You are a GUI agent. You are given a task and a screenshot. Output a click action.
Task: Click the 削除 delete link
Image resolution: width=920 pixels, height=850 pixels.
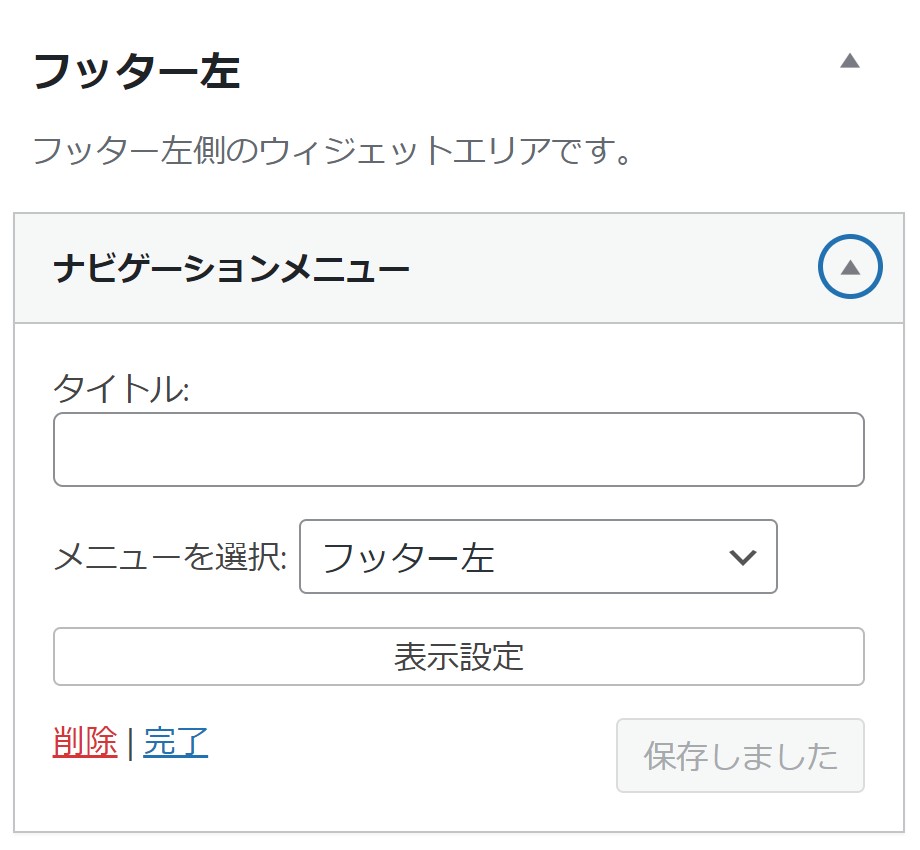tap(85, 741)
